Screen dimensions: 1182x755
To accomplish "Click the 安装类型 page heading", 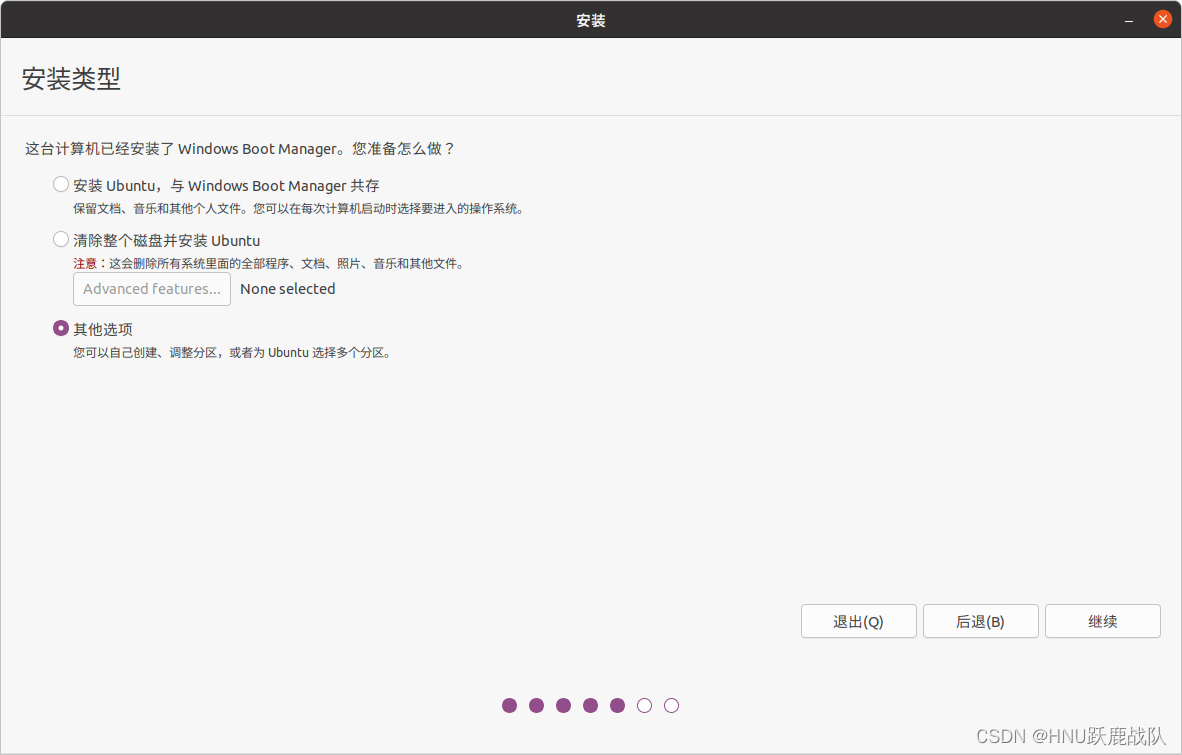I will pyautogui.click(x=70, y=79).
